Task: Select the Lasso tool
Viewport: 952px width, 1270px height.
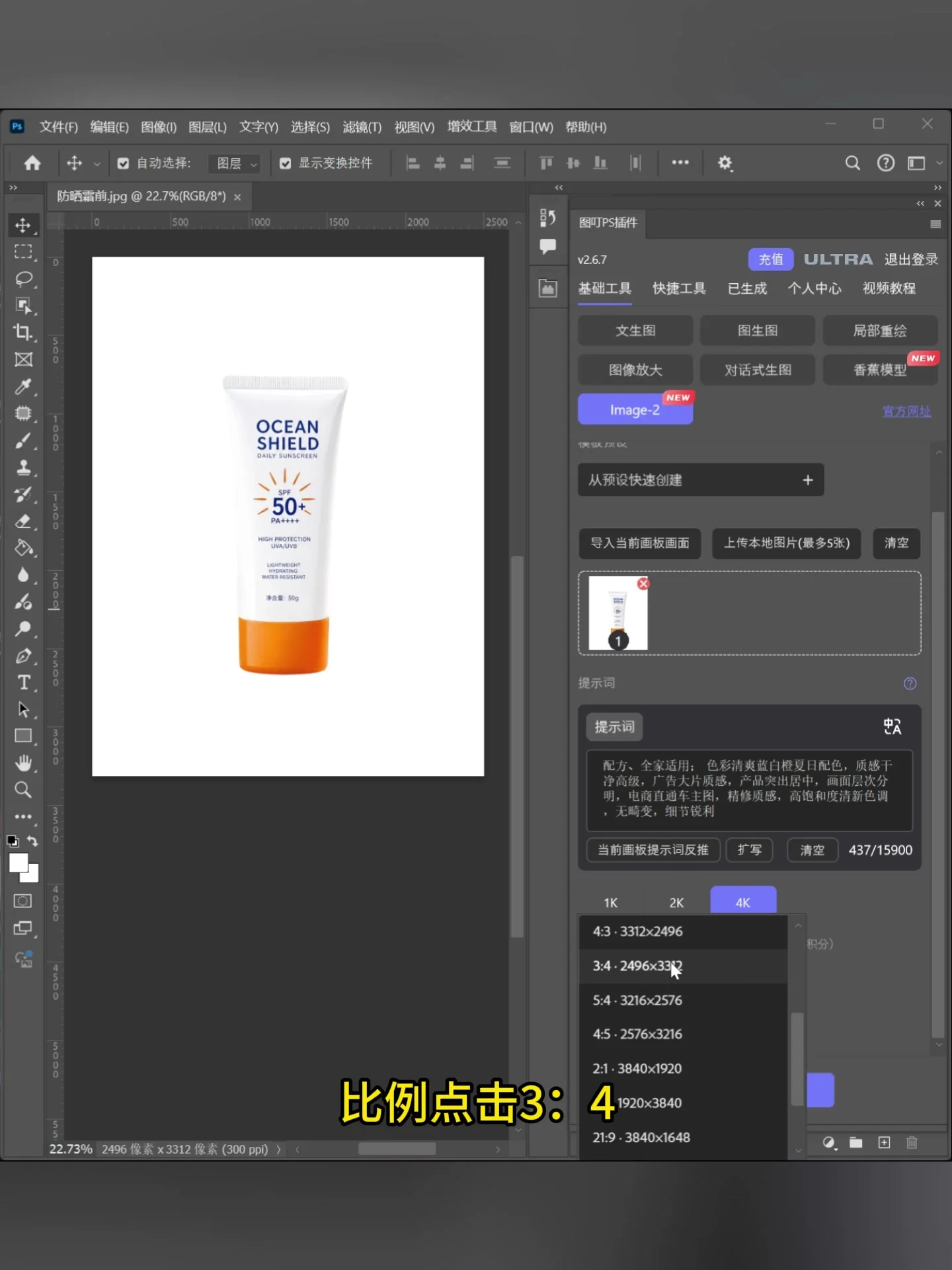Action: [23, 278]
